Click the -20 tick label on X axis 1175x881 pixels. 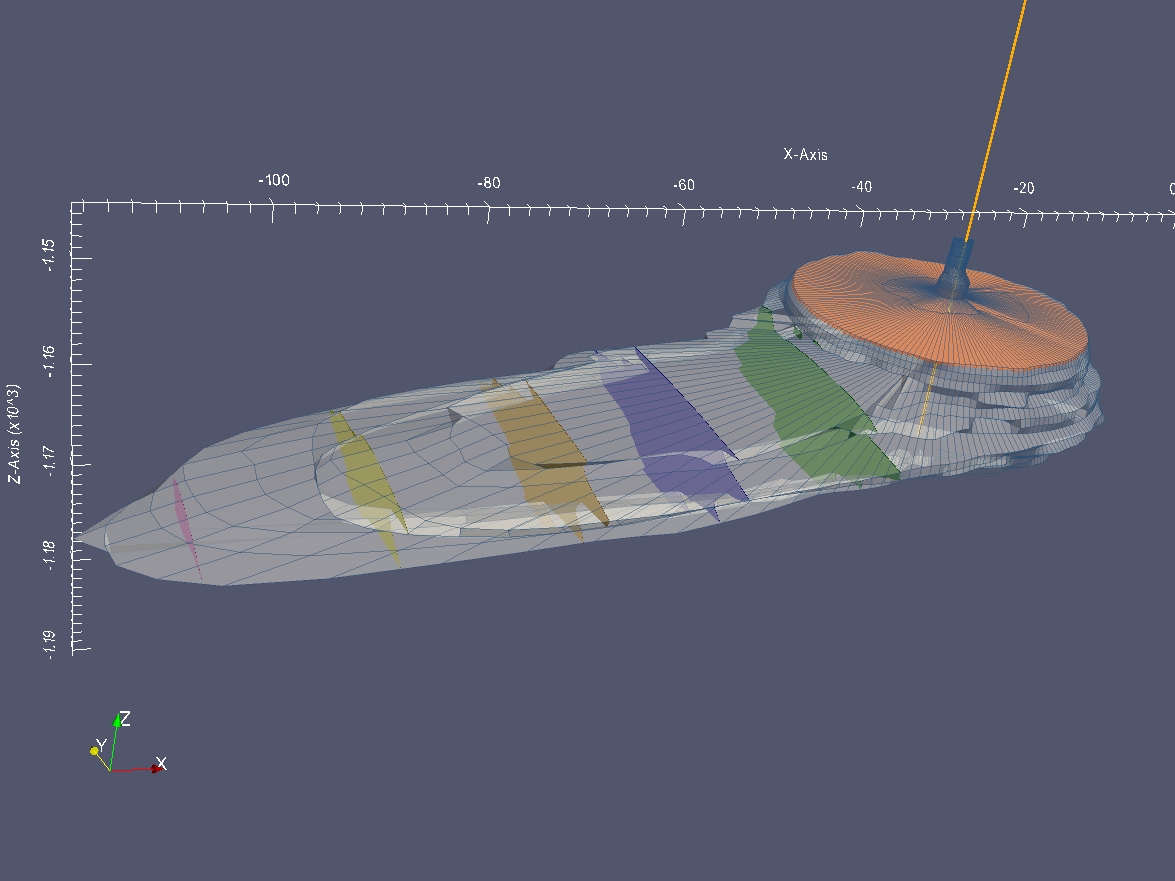(1023, 188)
